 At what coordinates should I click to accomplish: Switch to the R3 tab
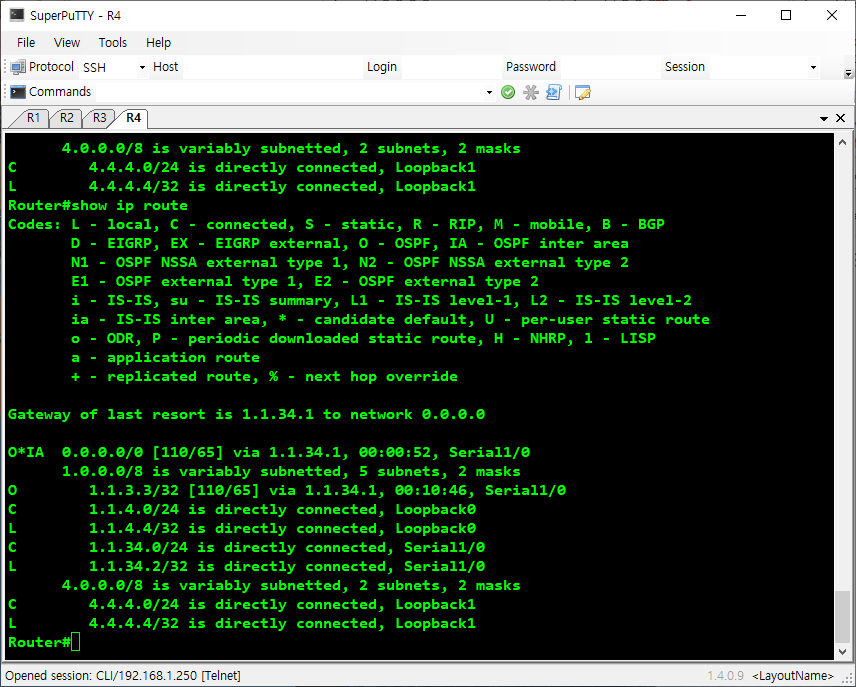click(99, 118)
